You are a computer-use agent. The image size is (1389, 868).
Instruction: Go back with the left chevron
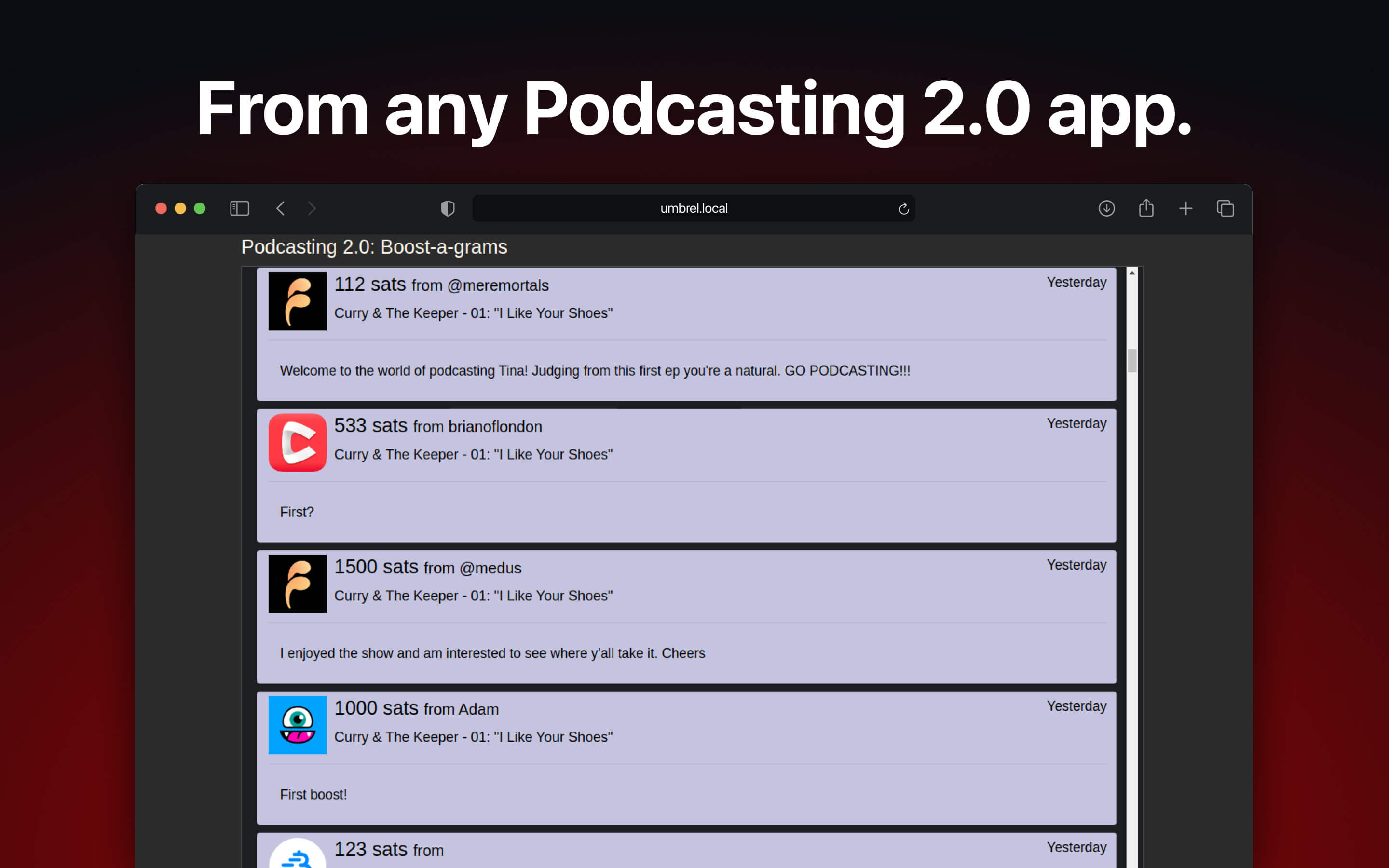[x=281, y=208]
